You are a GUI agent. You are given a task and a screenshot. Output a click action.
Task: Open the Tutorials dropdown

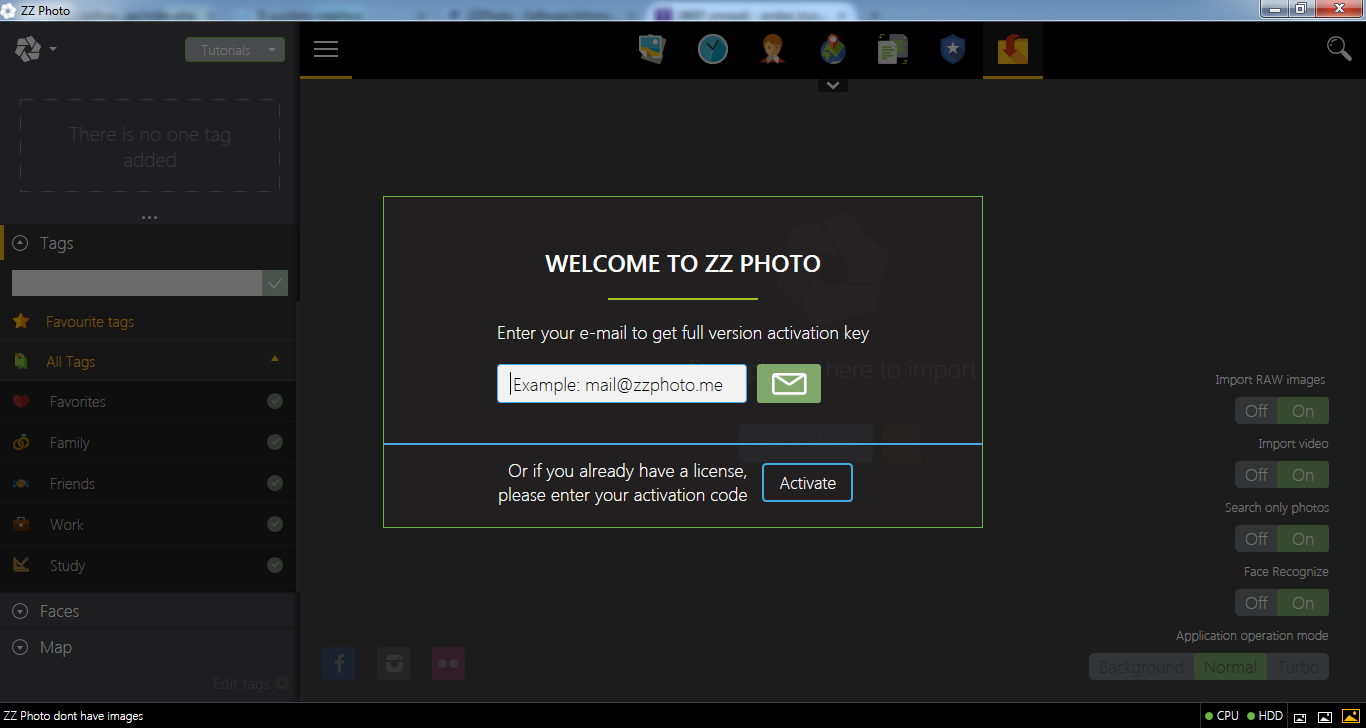click(x=235, y=50)
